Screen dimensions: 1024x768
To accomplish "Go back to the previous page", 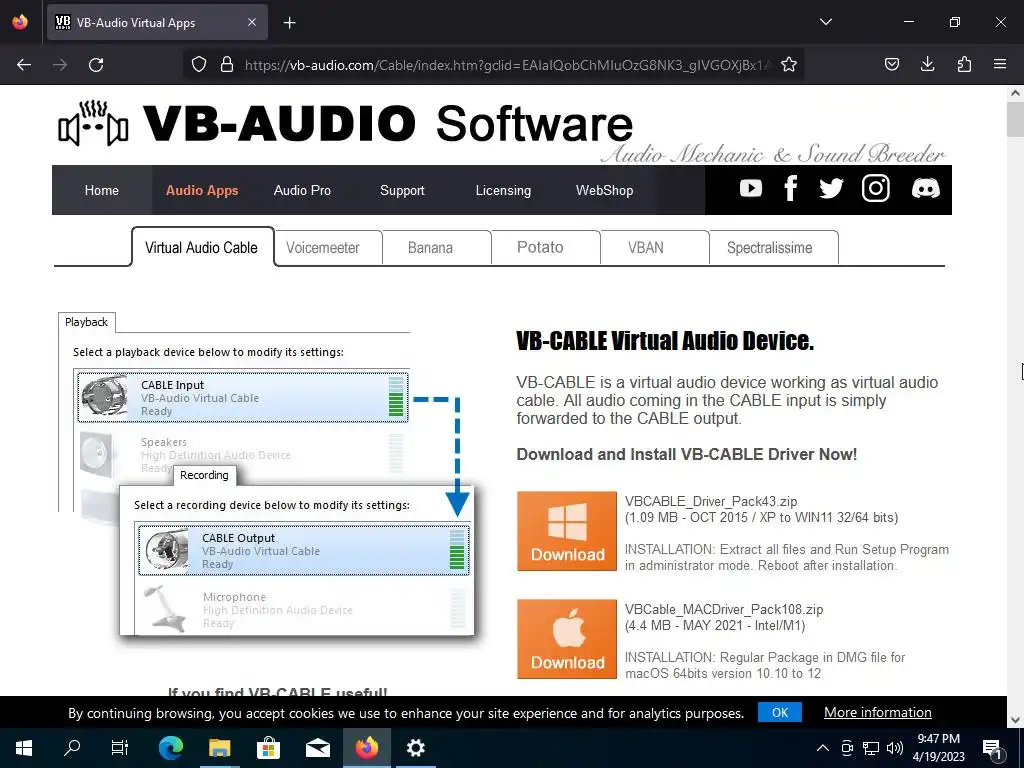I will 24,65.
